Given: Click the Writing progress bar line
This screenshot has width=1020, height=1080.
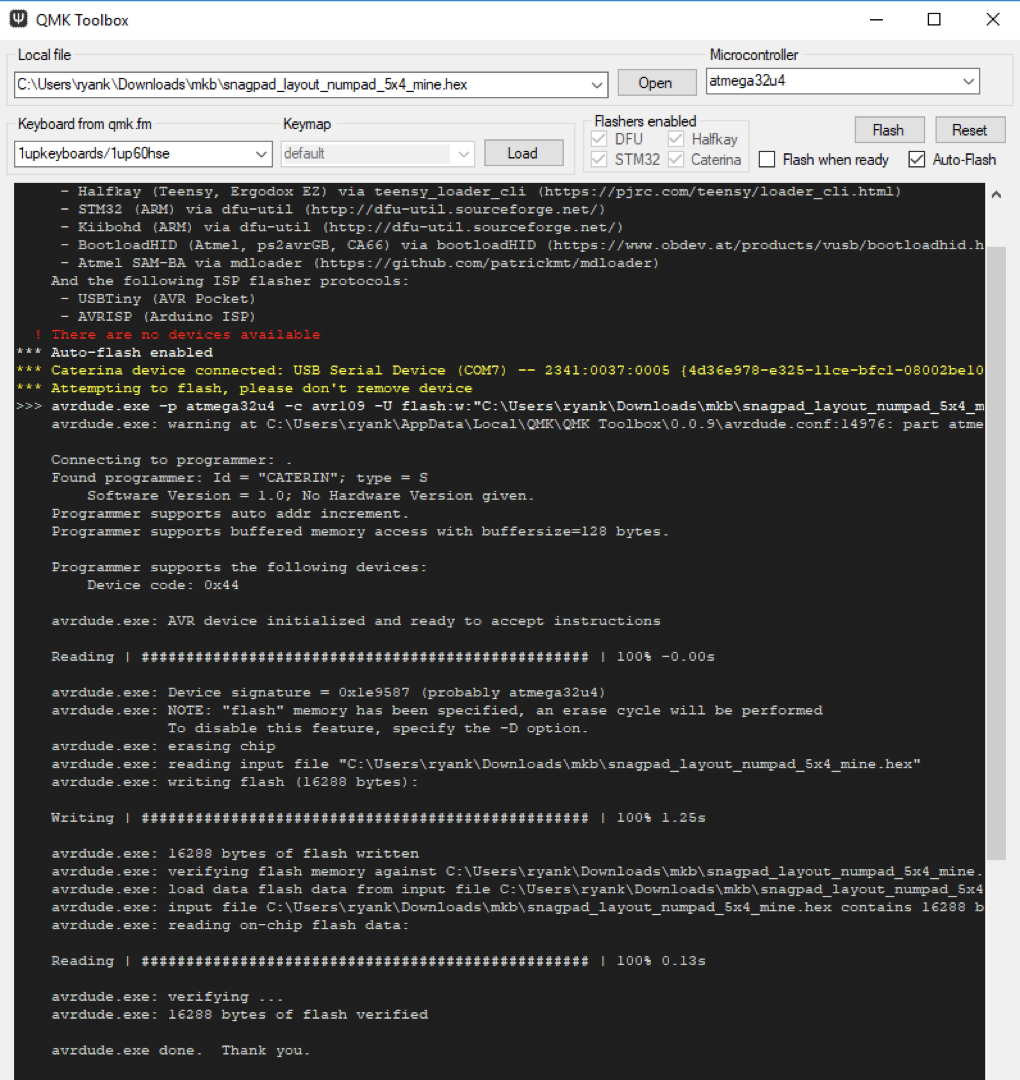Looking at the screenshot, I should [x=378, y=818].
